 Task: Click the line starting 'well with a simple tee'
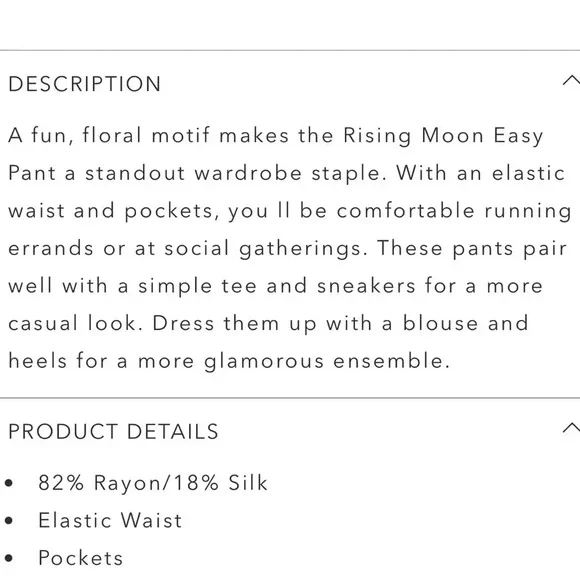point(276,286)
